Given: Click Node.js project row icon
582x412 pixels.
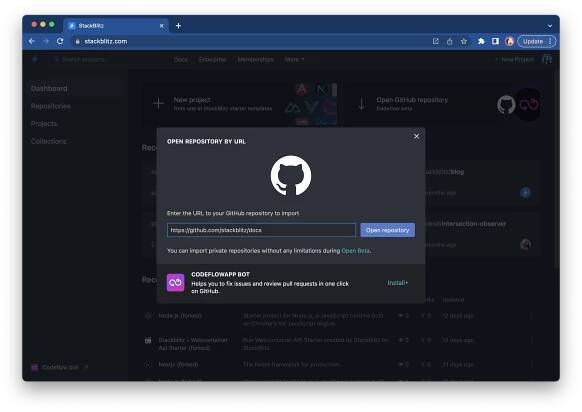Looking at the screenshot, I should 148,316.
